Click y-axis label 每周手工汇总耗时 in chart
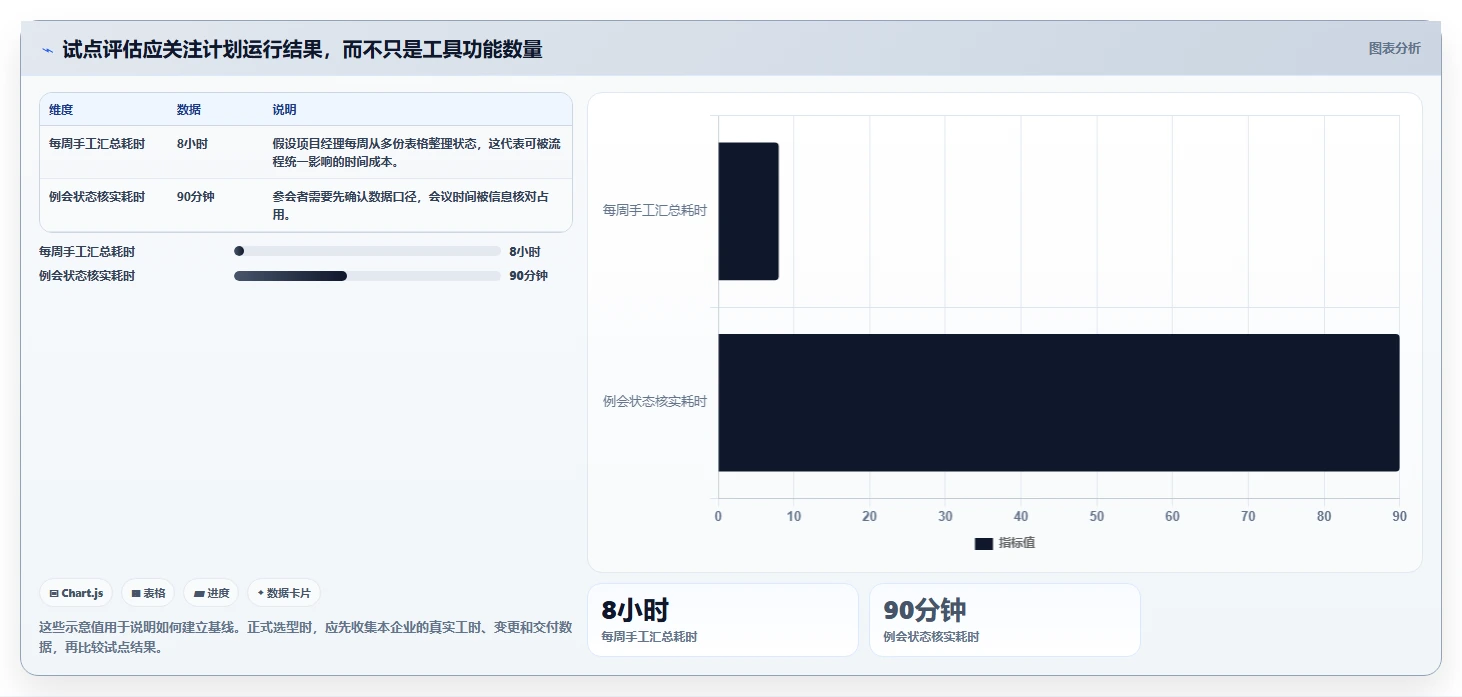The height and width of the screenshot is (697, 1462). [654, 211]
